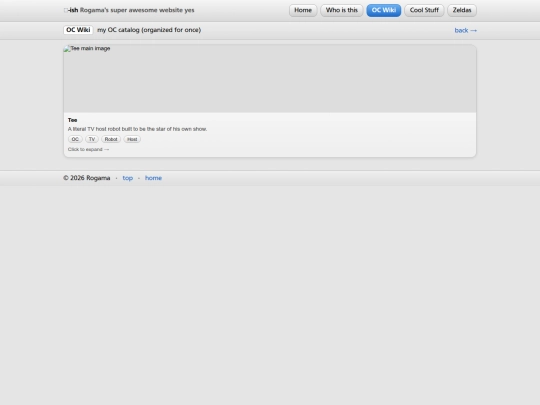This screenshot has width=540, height=405.
Task: Select the Host tag on Tee card
Action: coord(132,139)
